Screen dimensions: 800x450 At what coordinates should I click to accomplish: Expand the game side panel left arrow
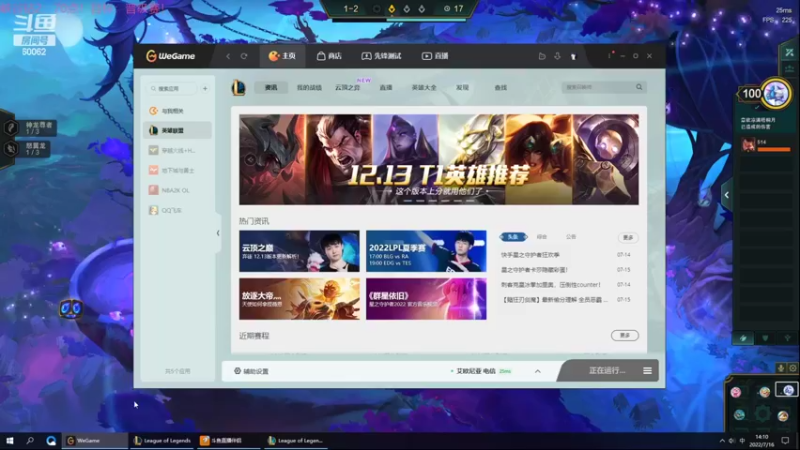[x=727, y=195]
